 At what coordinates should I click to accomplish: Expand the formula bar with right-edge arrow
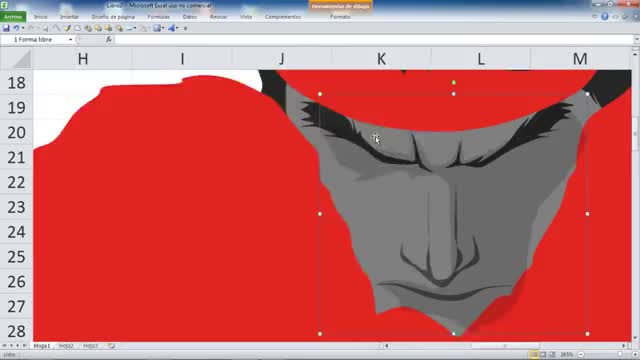pos(636,40)
